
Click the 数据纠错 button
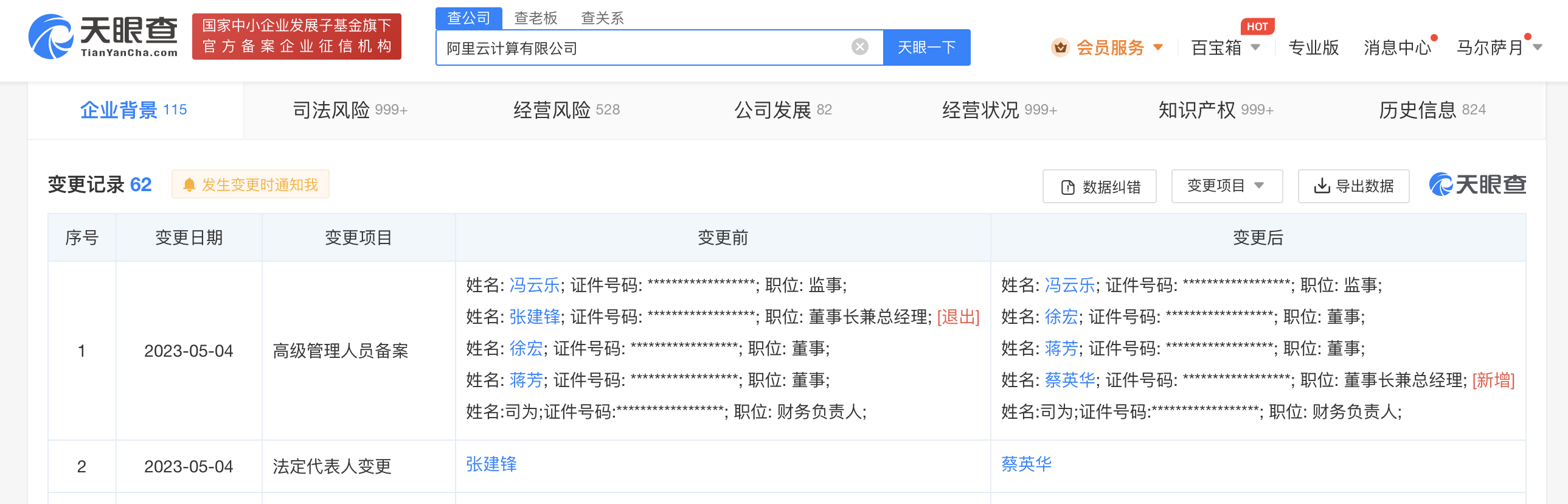[1099, 186]
